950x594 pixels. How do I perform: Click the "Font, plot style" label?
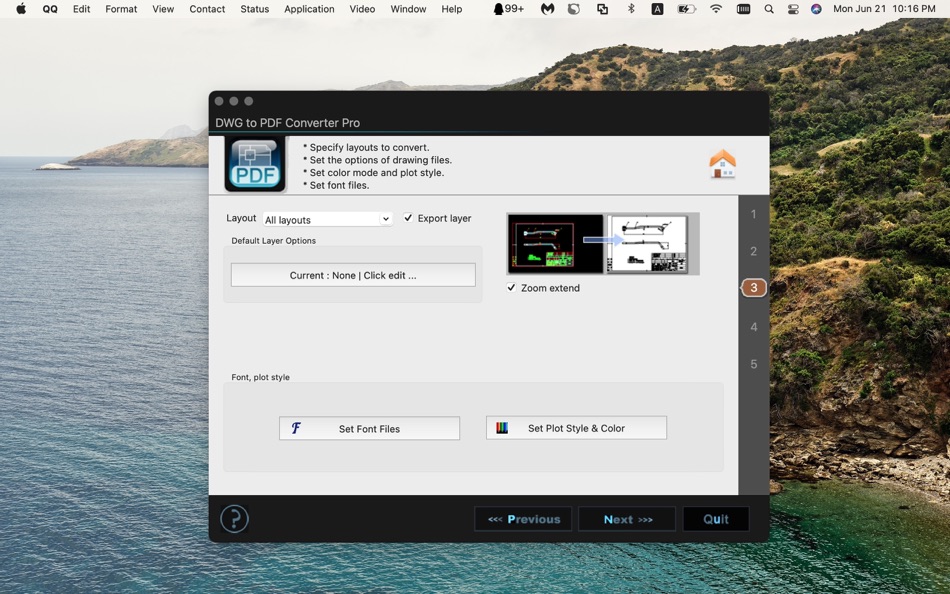(x=261, y=376)
